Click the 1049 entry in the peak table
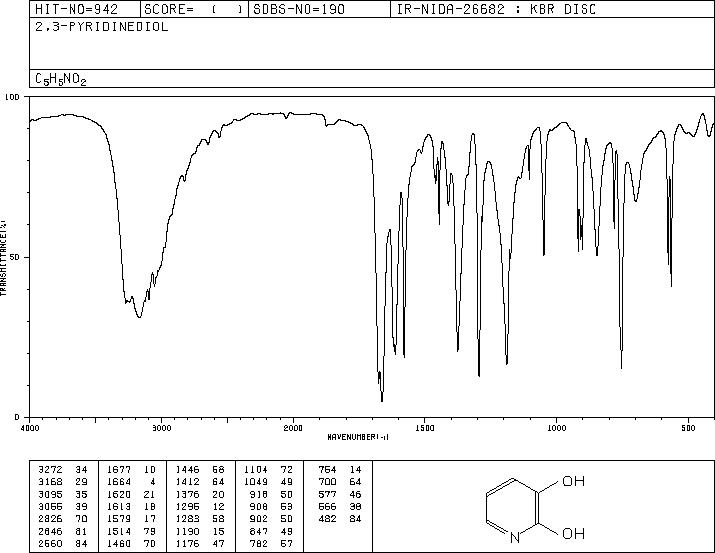The image size is (715, 553). [256, 482]
